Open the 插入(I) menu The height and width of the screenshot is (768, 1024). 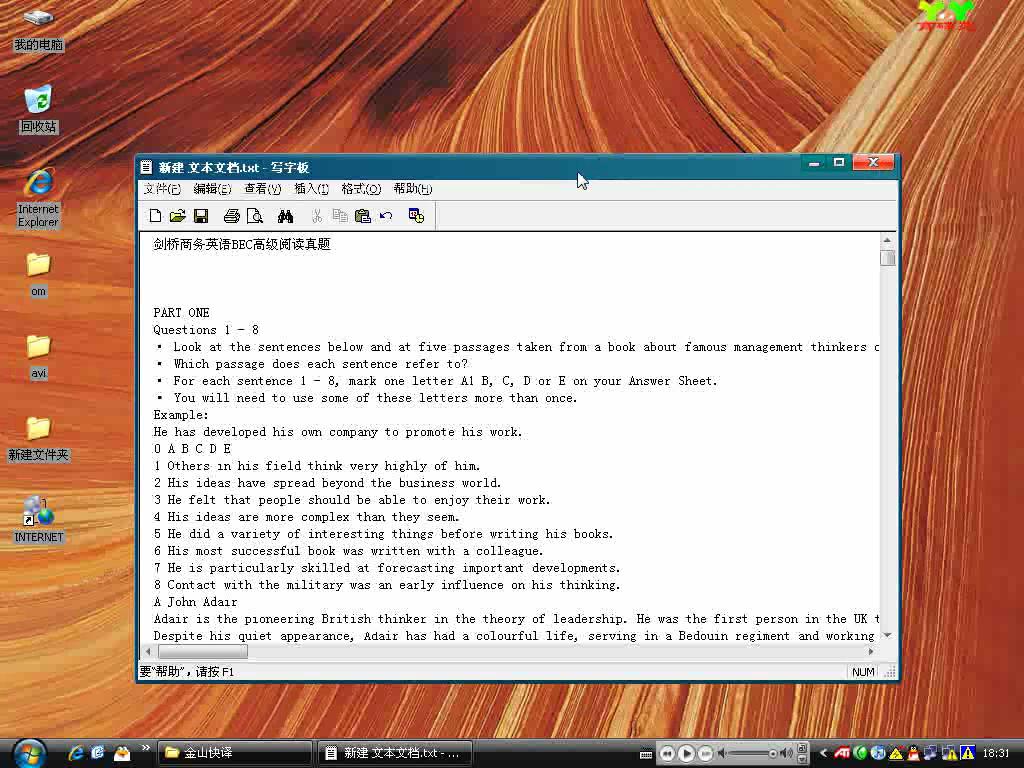(312, 189)
